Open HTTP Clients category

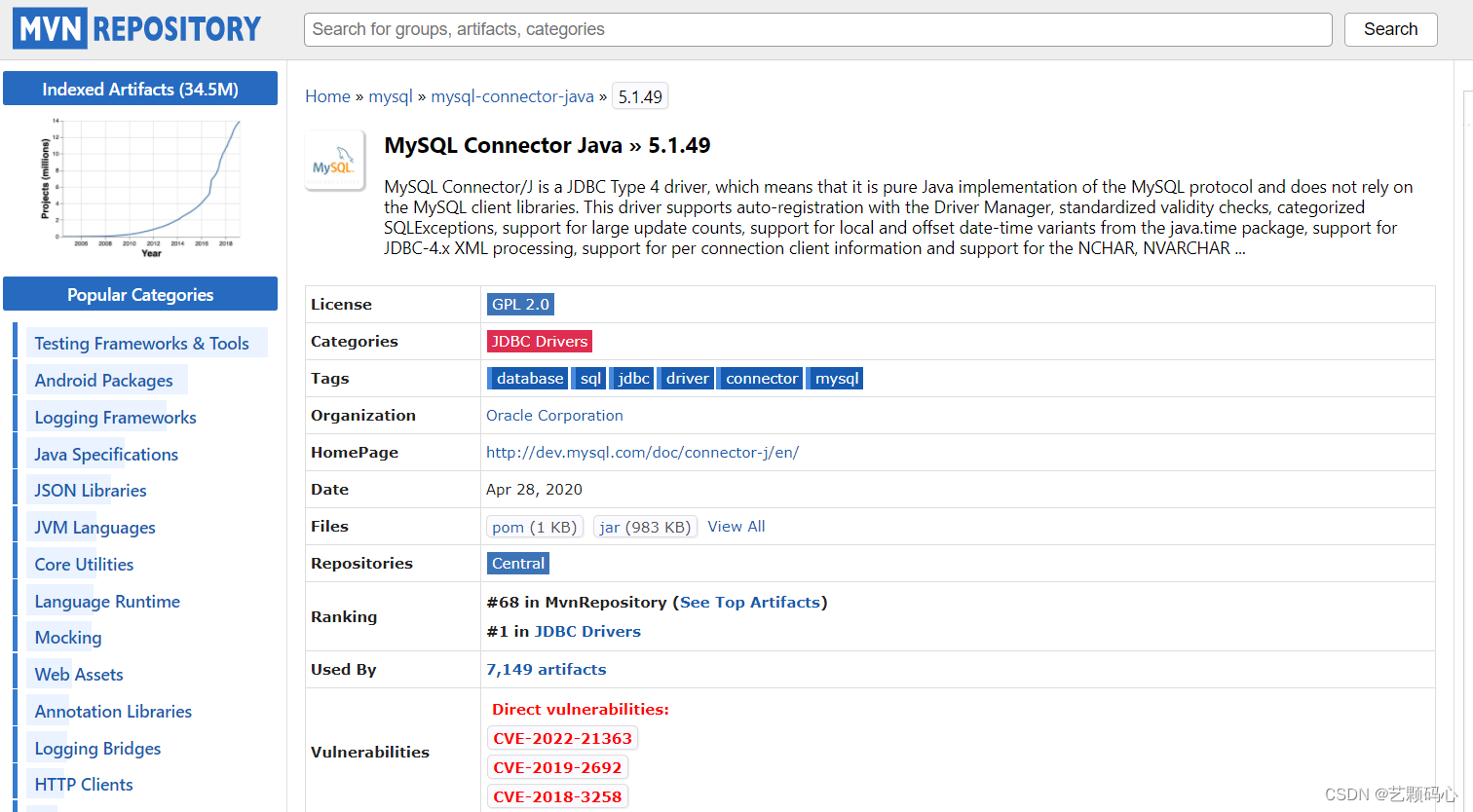84,784
